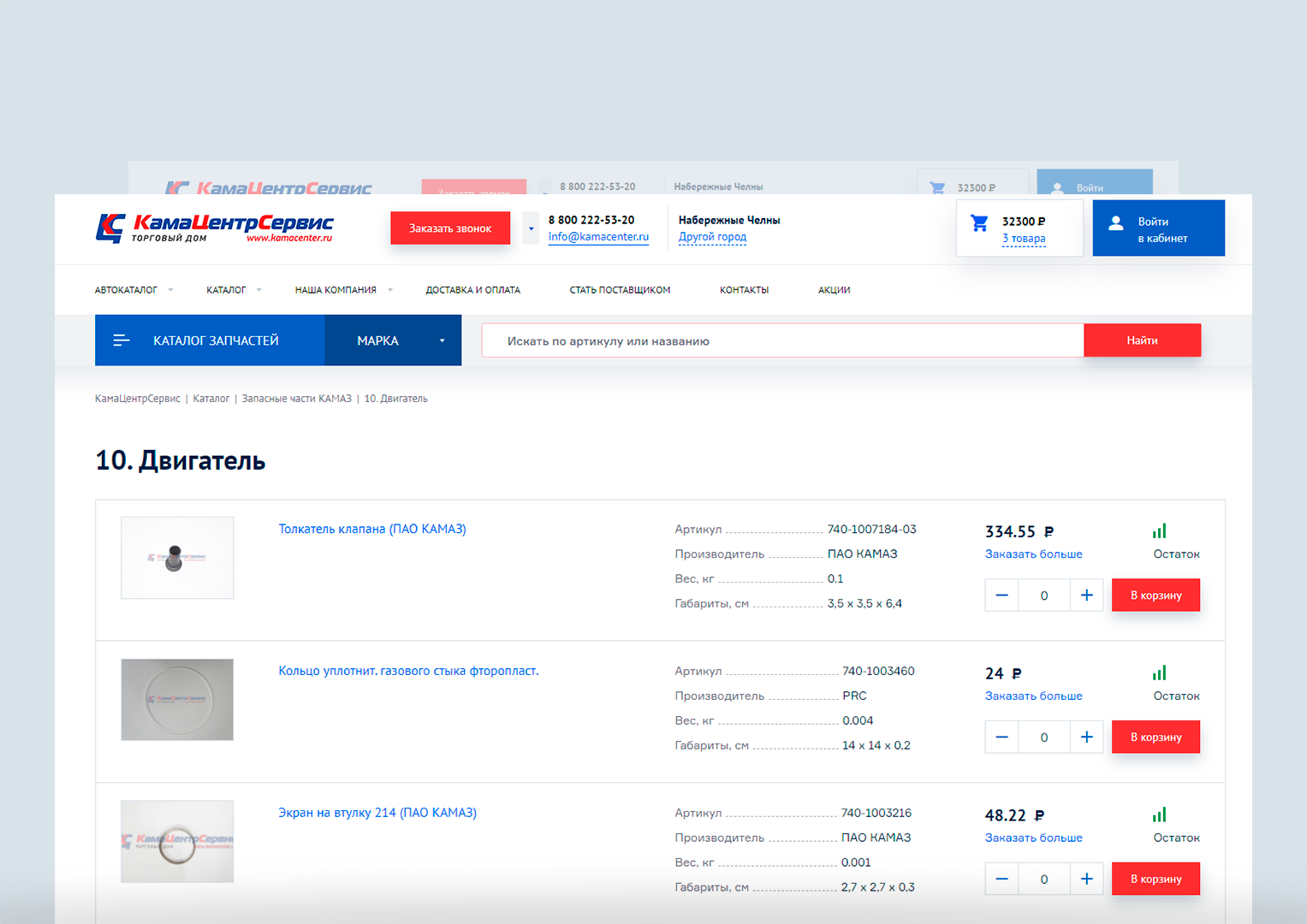The width and height of the screenshot is (1307, 924).
Task: Increase quantity of Толкатель клапана with plus
Action: pyautogui.click(x=1086, y=595)
